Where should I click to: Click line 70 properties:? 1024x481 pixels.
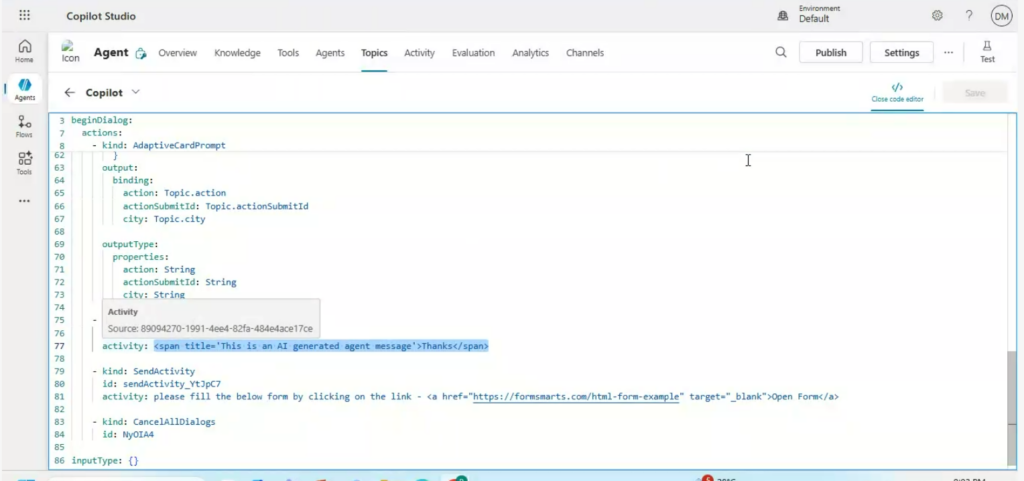[x=140, y=256]
